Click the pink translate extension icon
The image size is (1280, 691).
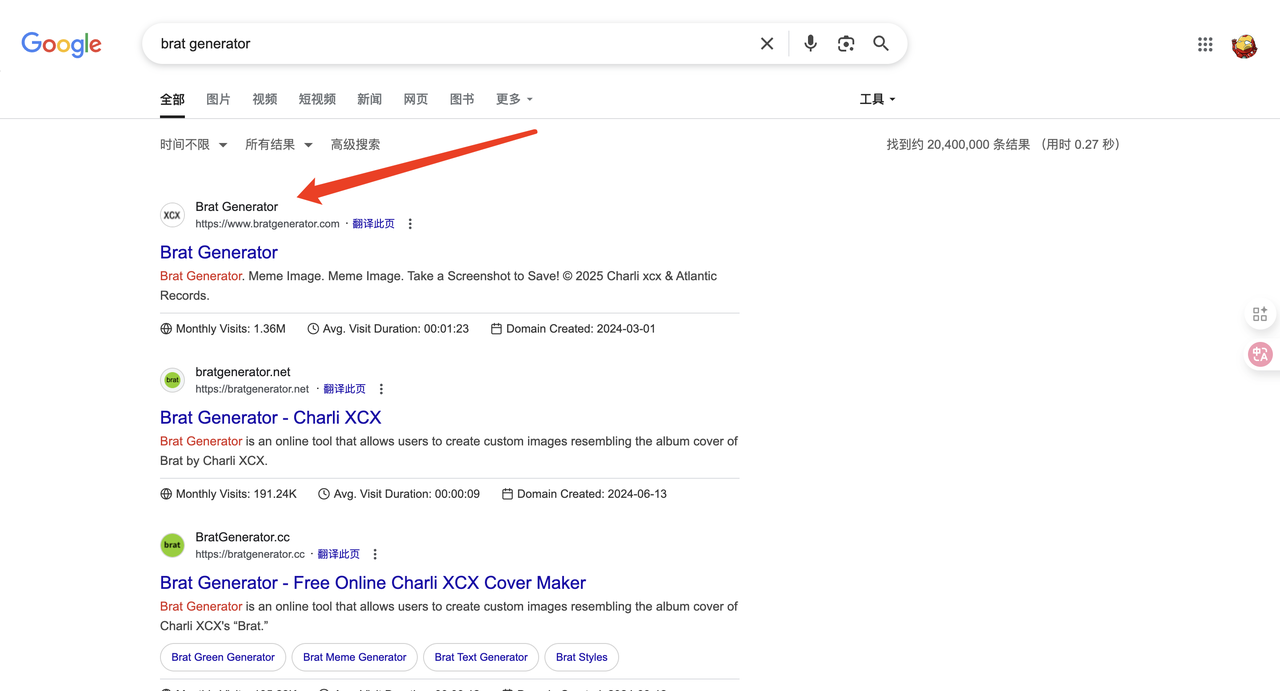click(x=1260, y=354)
